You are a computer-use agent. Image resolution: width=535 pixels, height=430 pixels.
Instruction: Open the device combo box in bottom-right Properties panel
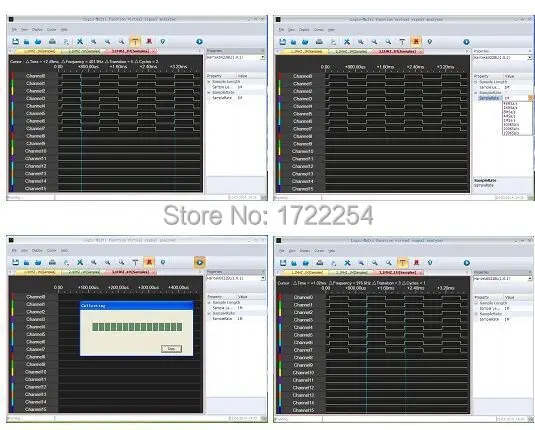click(x=503, y=279)
